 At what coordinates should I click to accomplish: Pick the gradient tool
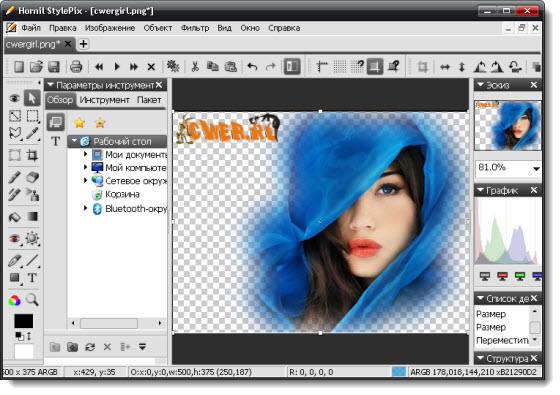(32, 217)
